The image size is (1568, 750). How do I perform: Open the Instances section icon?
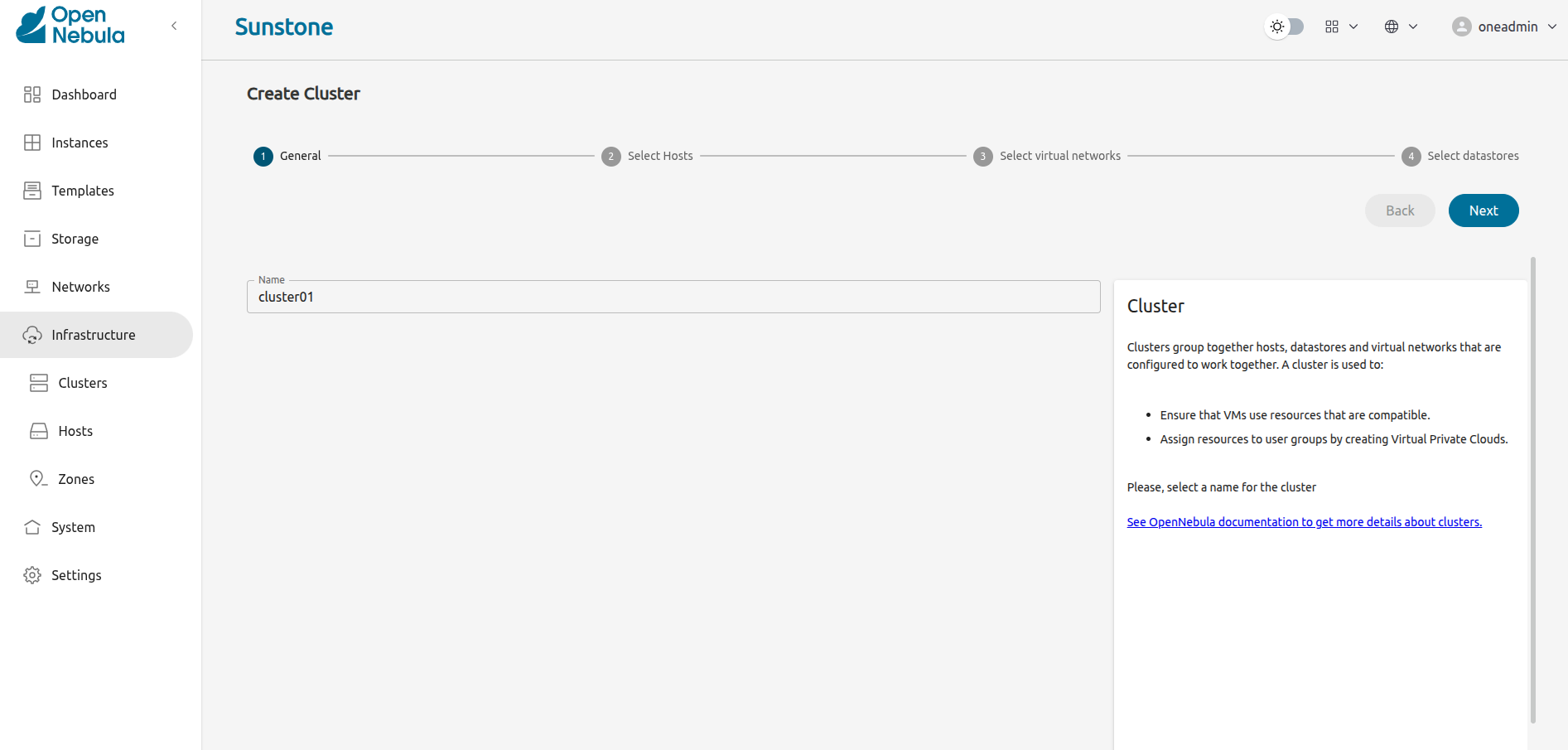[x=32, y=142]
